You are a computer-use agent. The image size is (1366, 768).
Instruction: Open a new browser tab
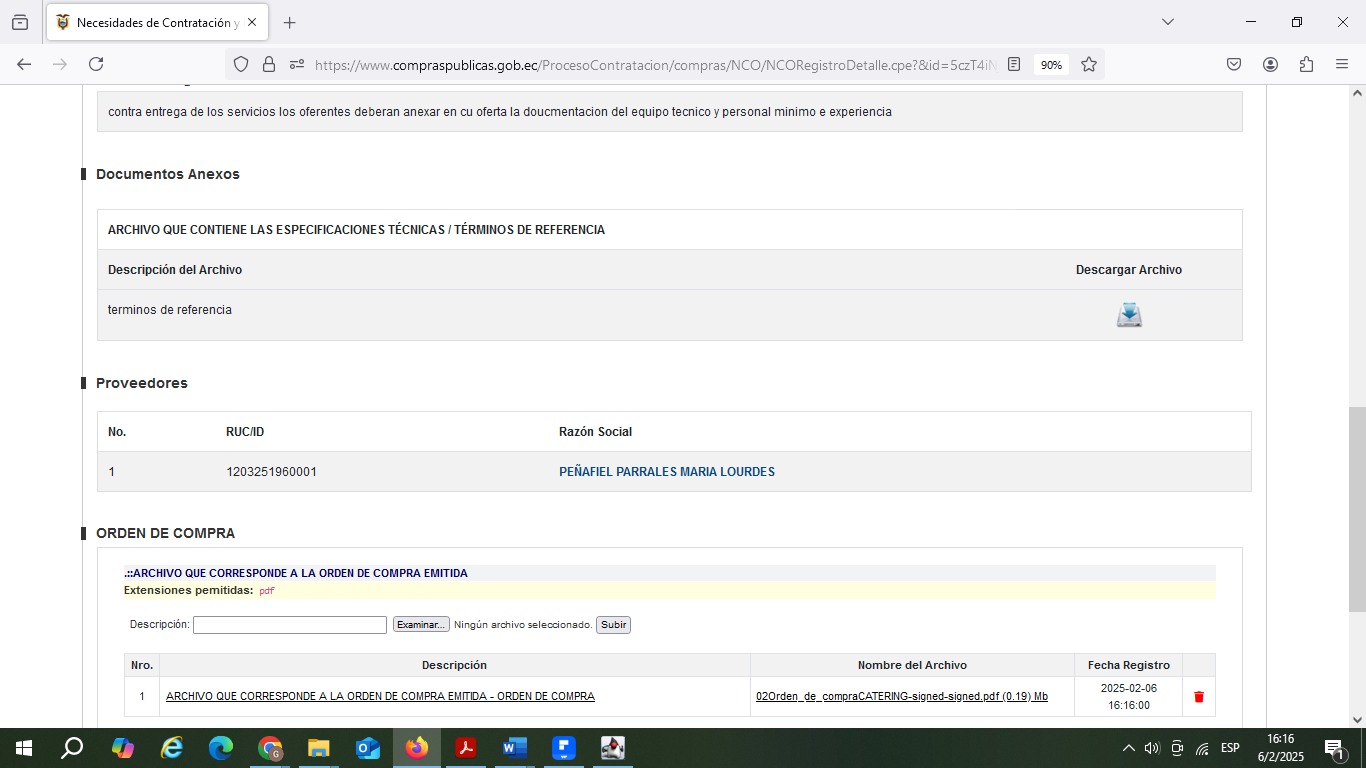[289, 22]
